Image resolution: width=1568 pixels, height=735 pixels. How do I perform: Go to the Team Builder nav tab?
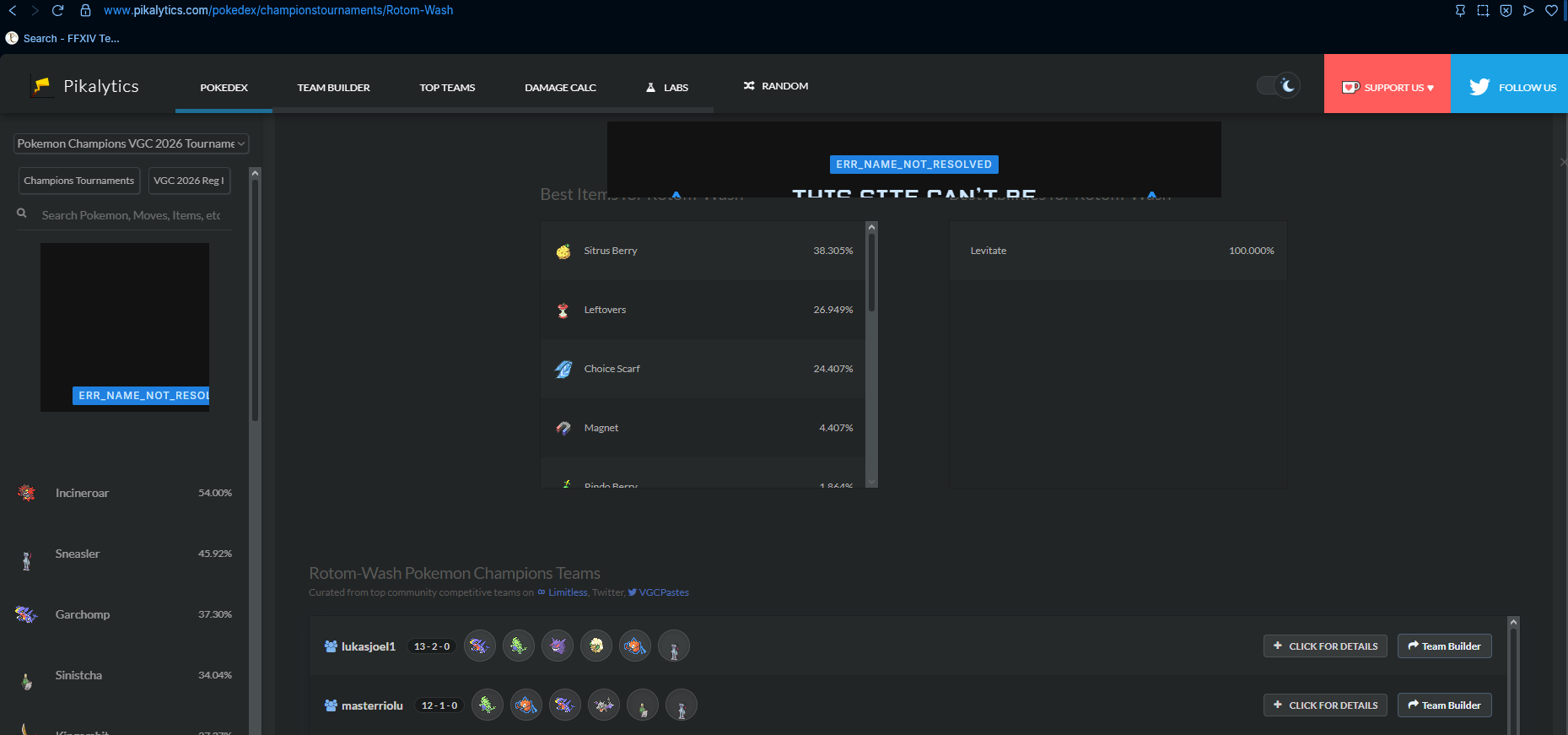[334, 87]
